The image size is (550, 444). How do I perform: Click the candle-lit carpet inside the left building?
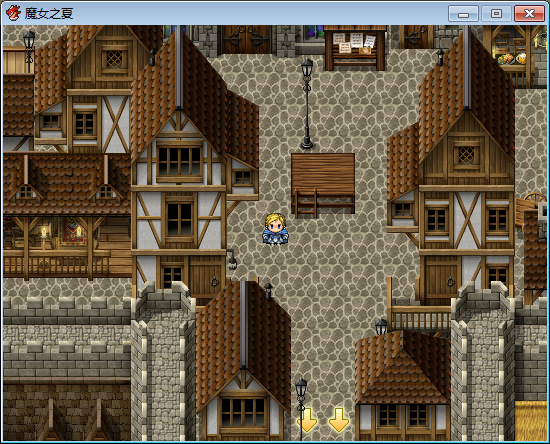(72, 231)
